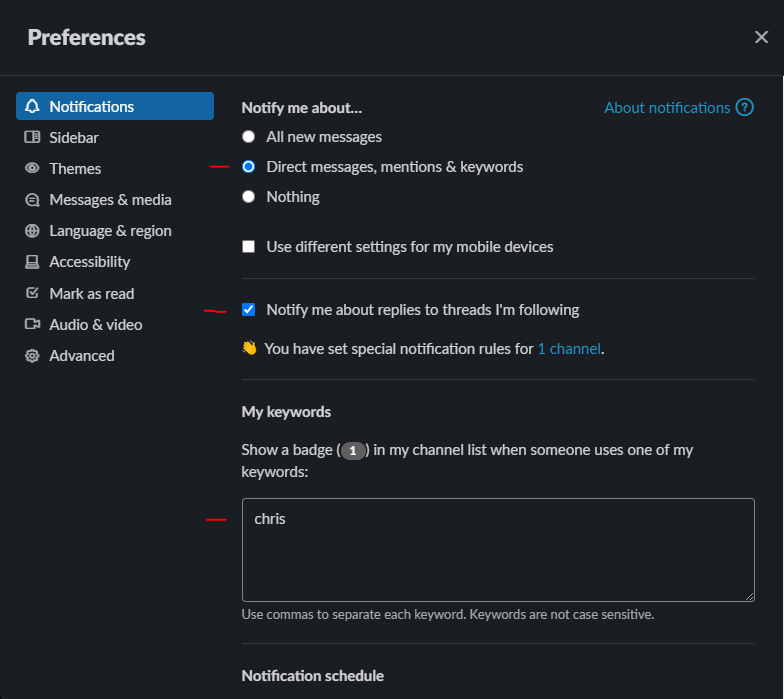Click the Messages & media icon

(32, 200)
